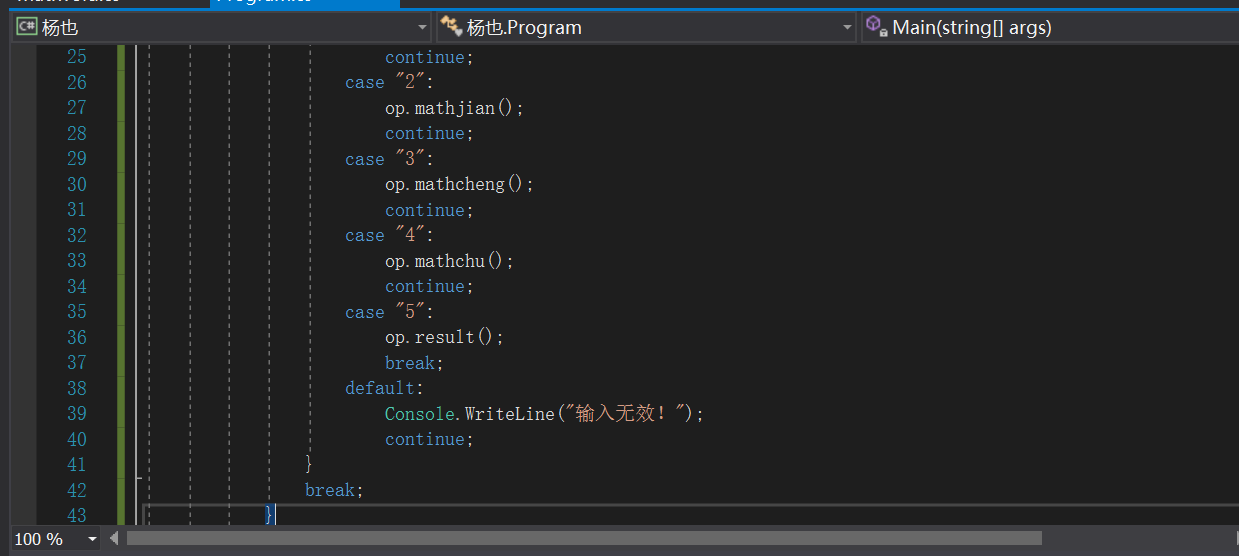
Task: Click the default: label
Action: point(384,388)
